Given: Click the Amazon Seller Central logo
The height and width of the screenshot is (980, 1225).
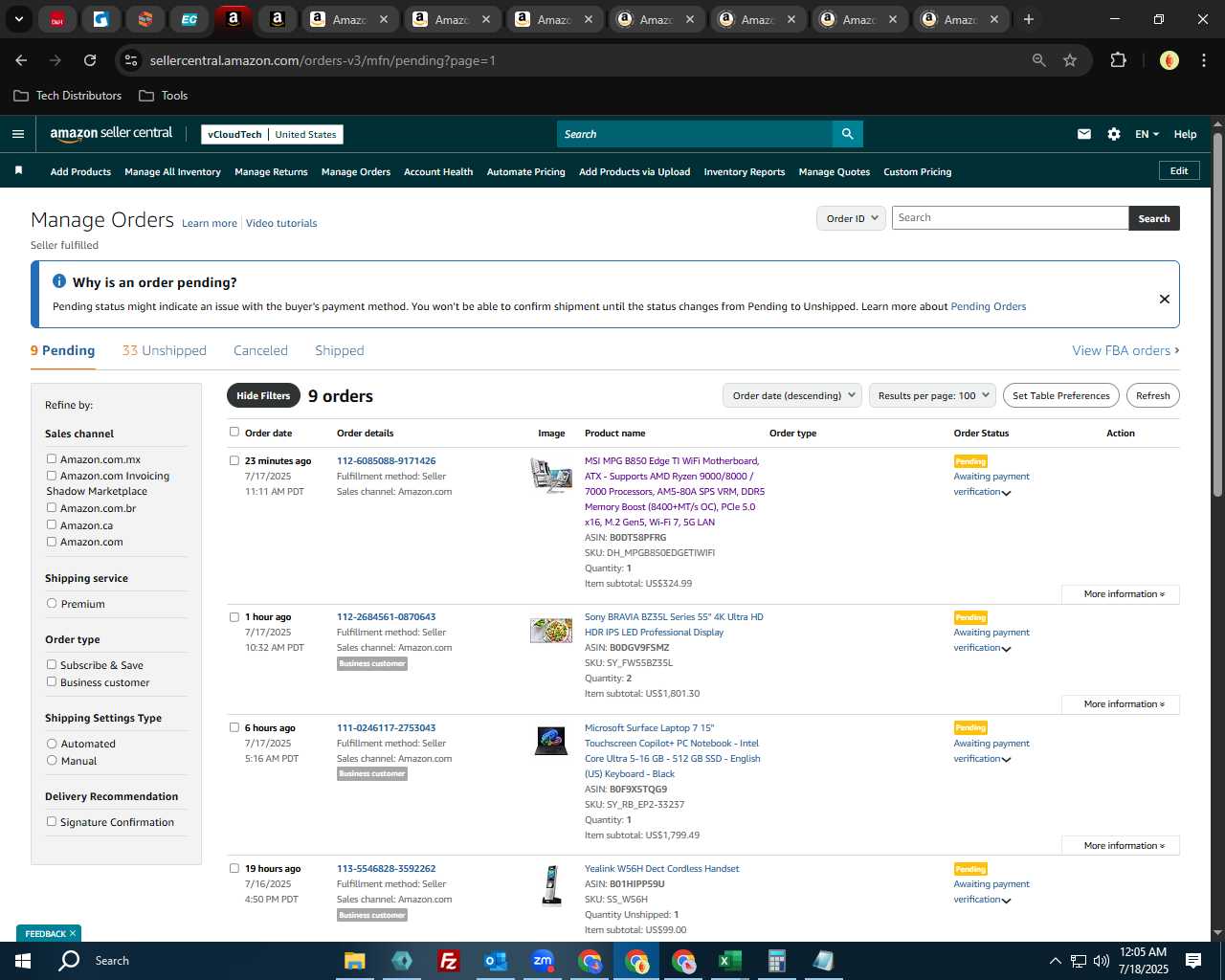Looking at the screenshot, I should coord(111,134).
